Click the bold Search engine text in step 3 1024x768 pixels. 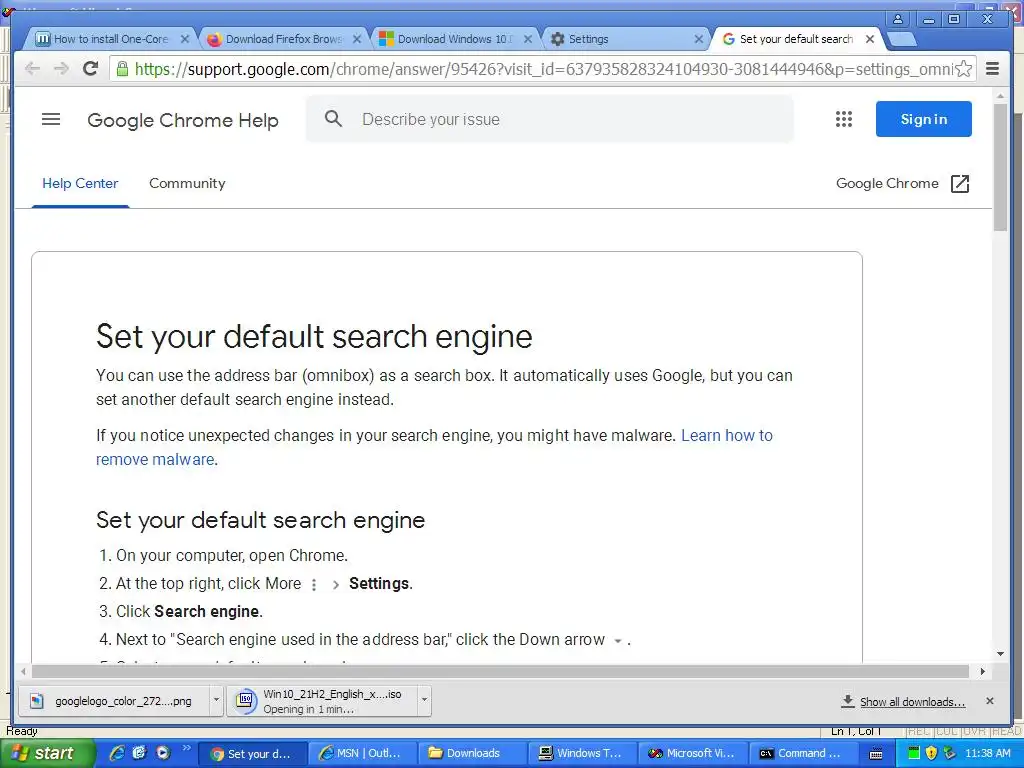pyautogui.click(x=207, y=611)
